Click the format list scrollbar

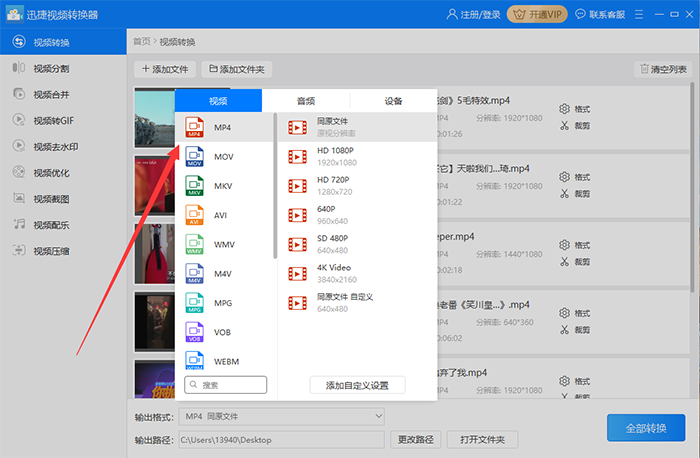pos(275,186)
